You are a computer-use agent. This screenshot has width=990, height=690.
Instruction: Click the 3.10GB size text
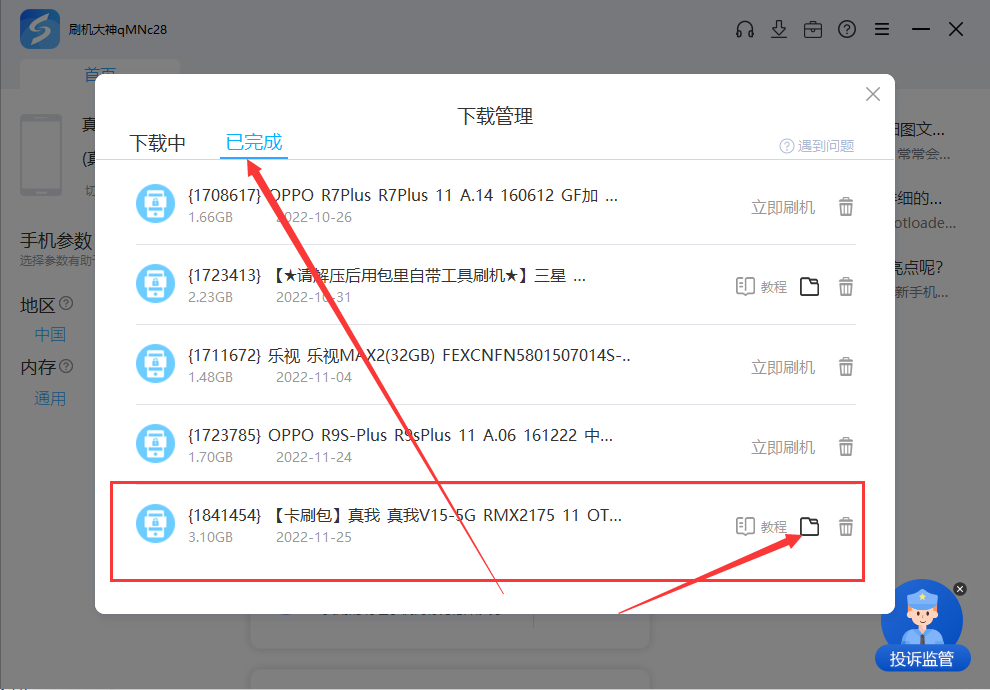pos(210,537)
